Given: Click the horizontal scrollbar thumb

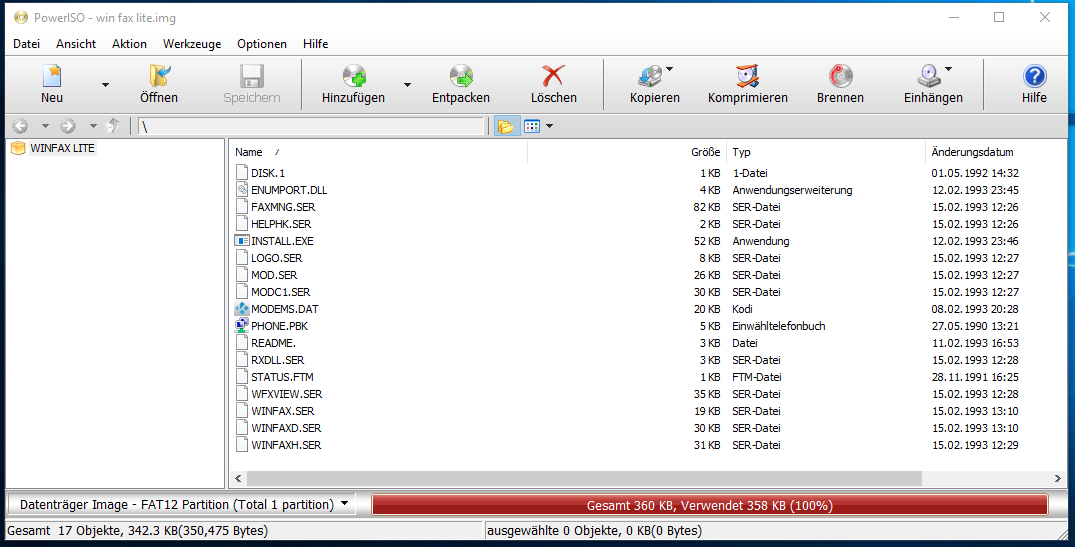Looking at the screenshot, I should tap(584, 478).
